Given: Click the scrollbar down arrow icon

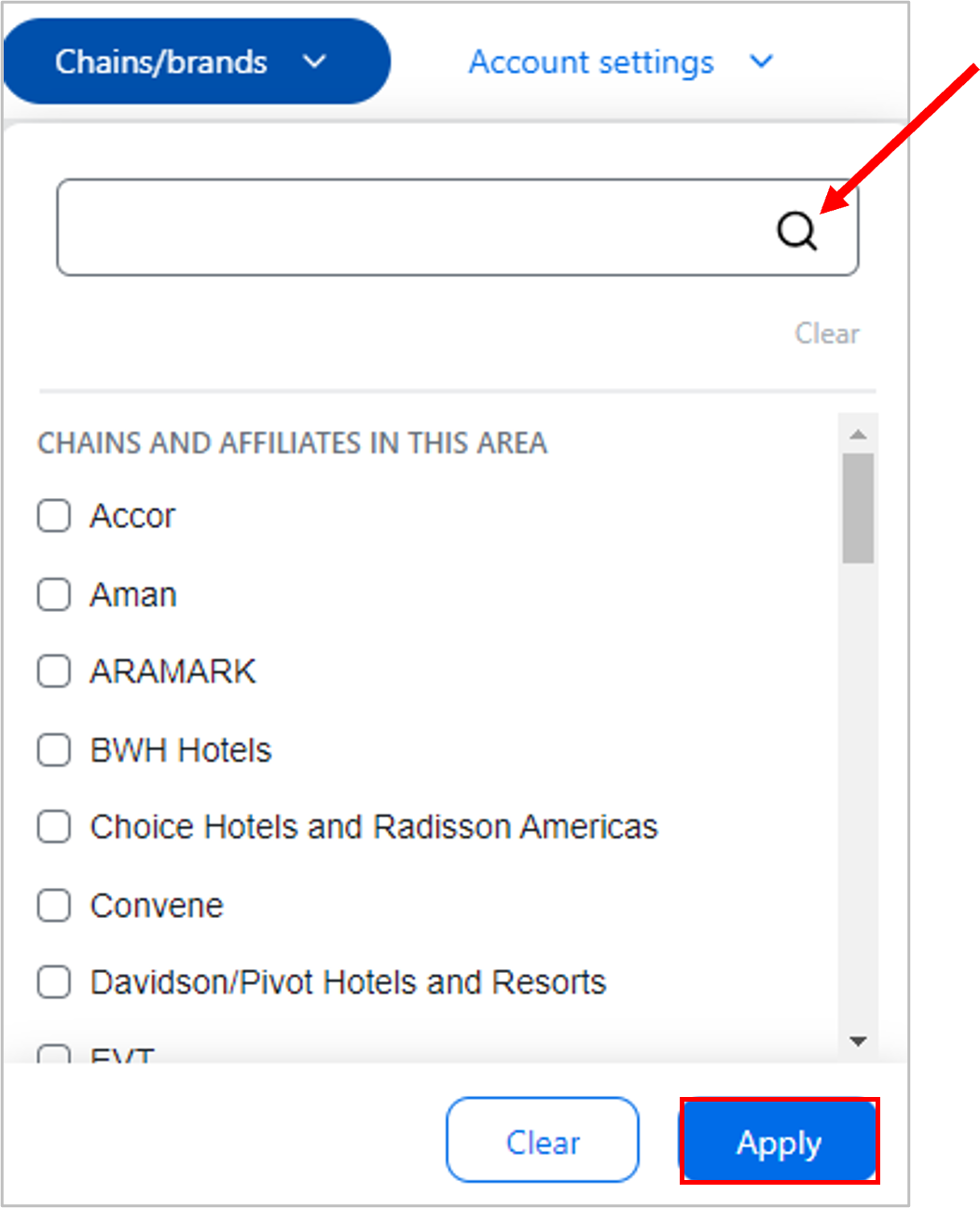Looking at the screenshot, I should point(859,1040).
